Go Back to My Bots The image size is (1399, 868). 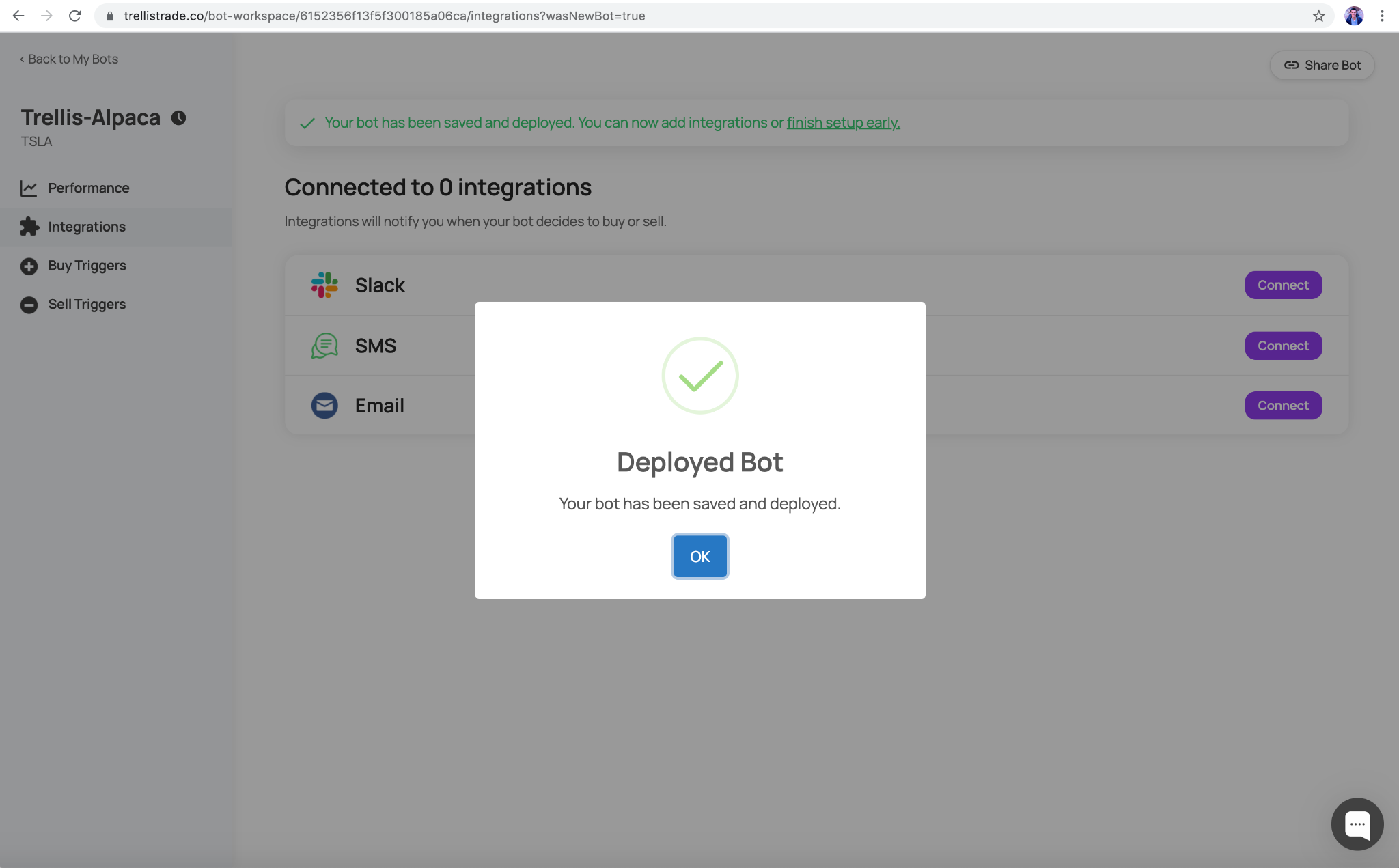click(69, 59)
